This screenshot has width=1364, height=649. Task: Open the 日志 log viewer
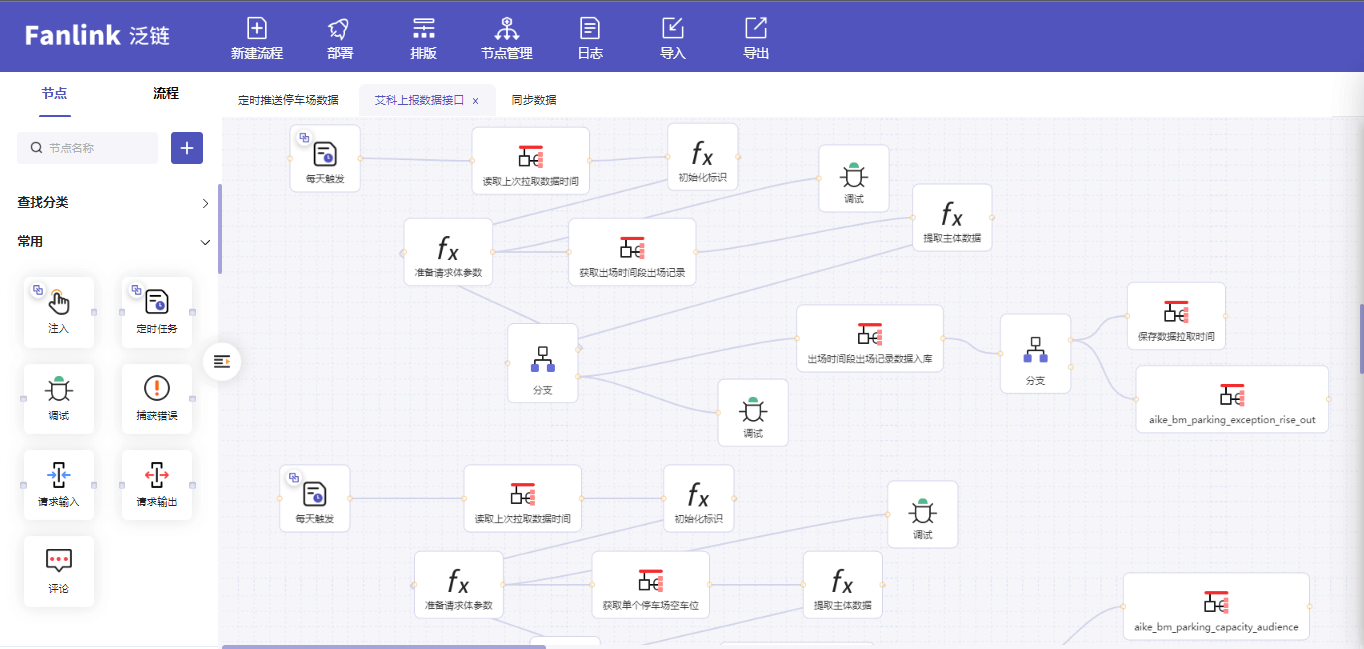[590, 30]
